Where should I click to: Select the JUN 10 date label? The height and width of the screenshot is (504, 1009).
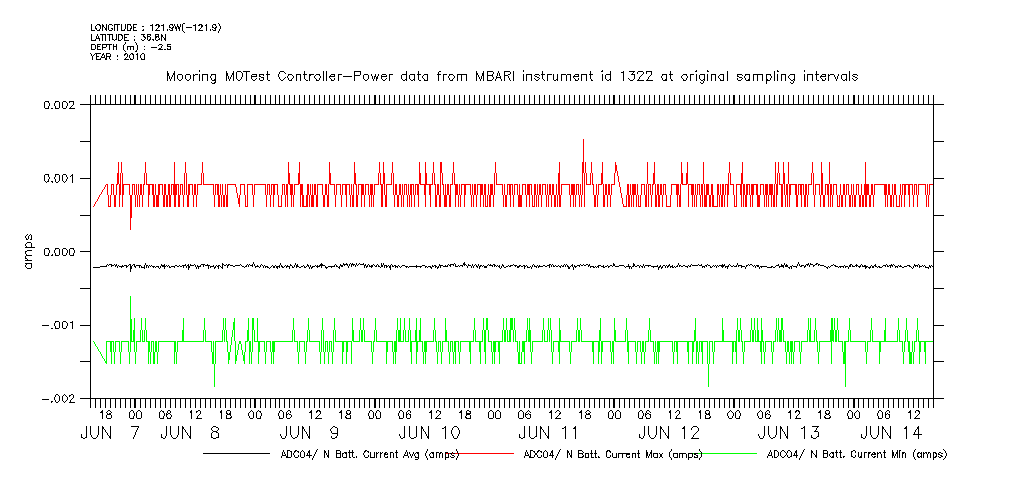tap(429, 433)
